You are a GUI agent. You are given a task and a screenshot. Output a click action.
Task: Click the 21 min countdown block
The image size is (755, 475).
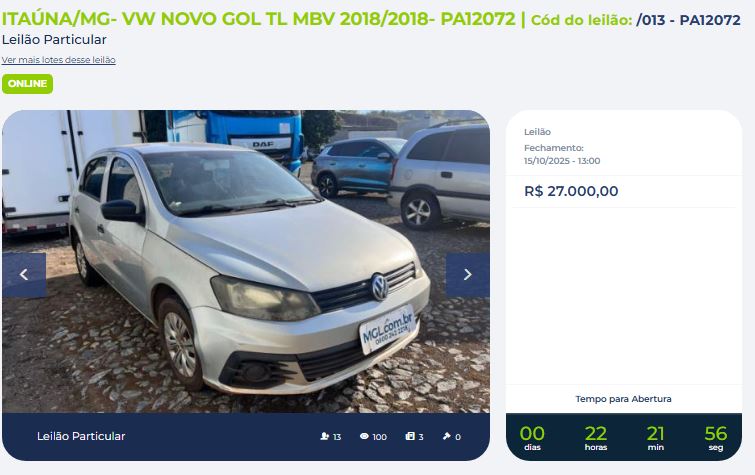click(656, 437)
